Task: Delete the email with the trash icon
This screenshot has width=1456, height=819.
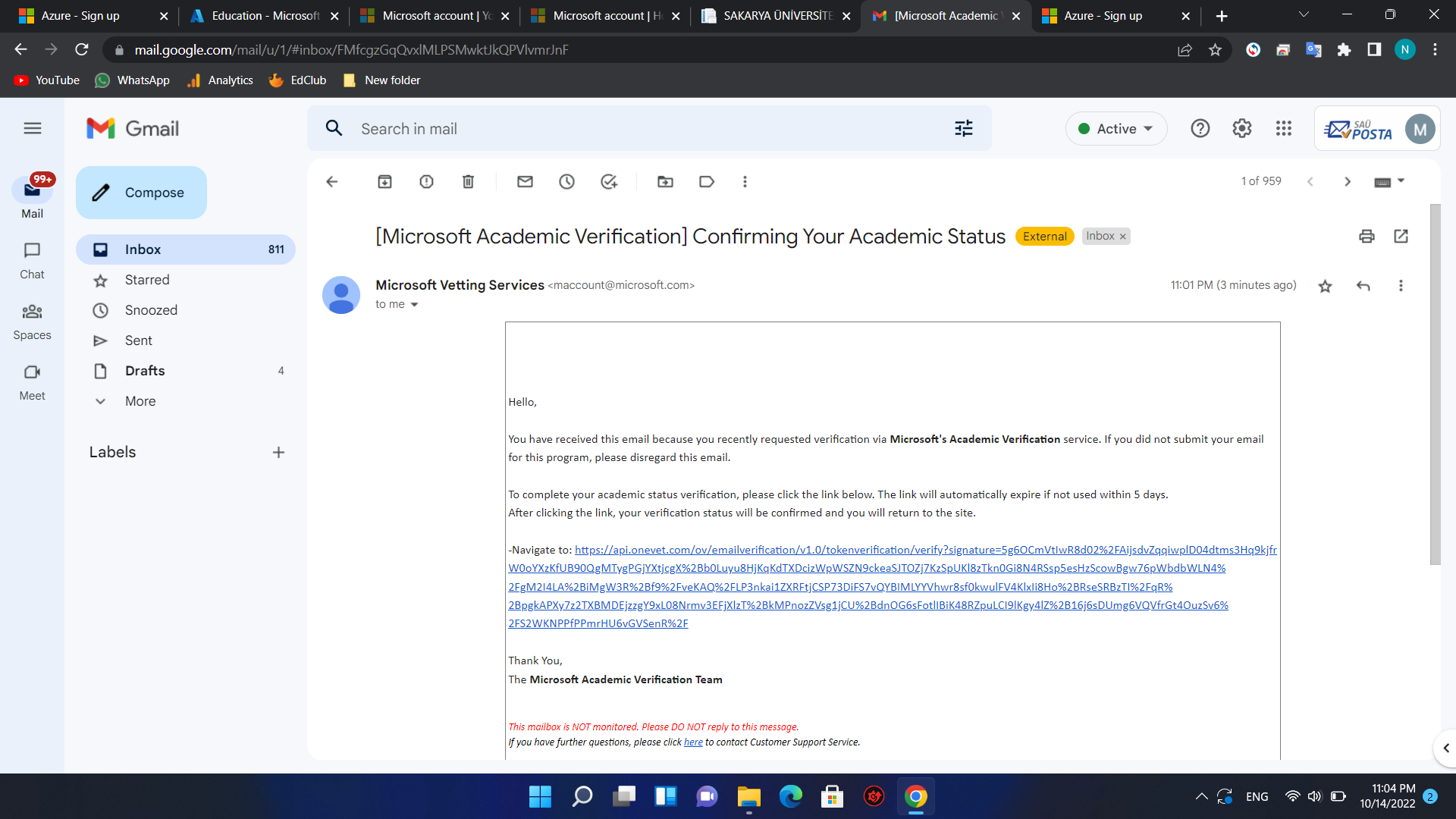Action: pos(468,182)
